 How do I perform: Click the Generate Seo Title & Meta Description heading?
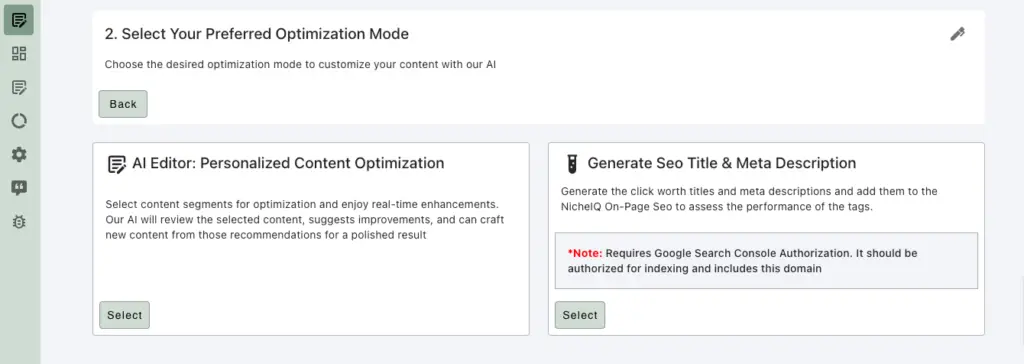click(722, 163)
